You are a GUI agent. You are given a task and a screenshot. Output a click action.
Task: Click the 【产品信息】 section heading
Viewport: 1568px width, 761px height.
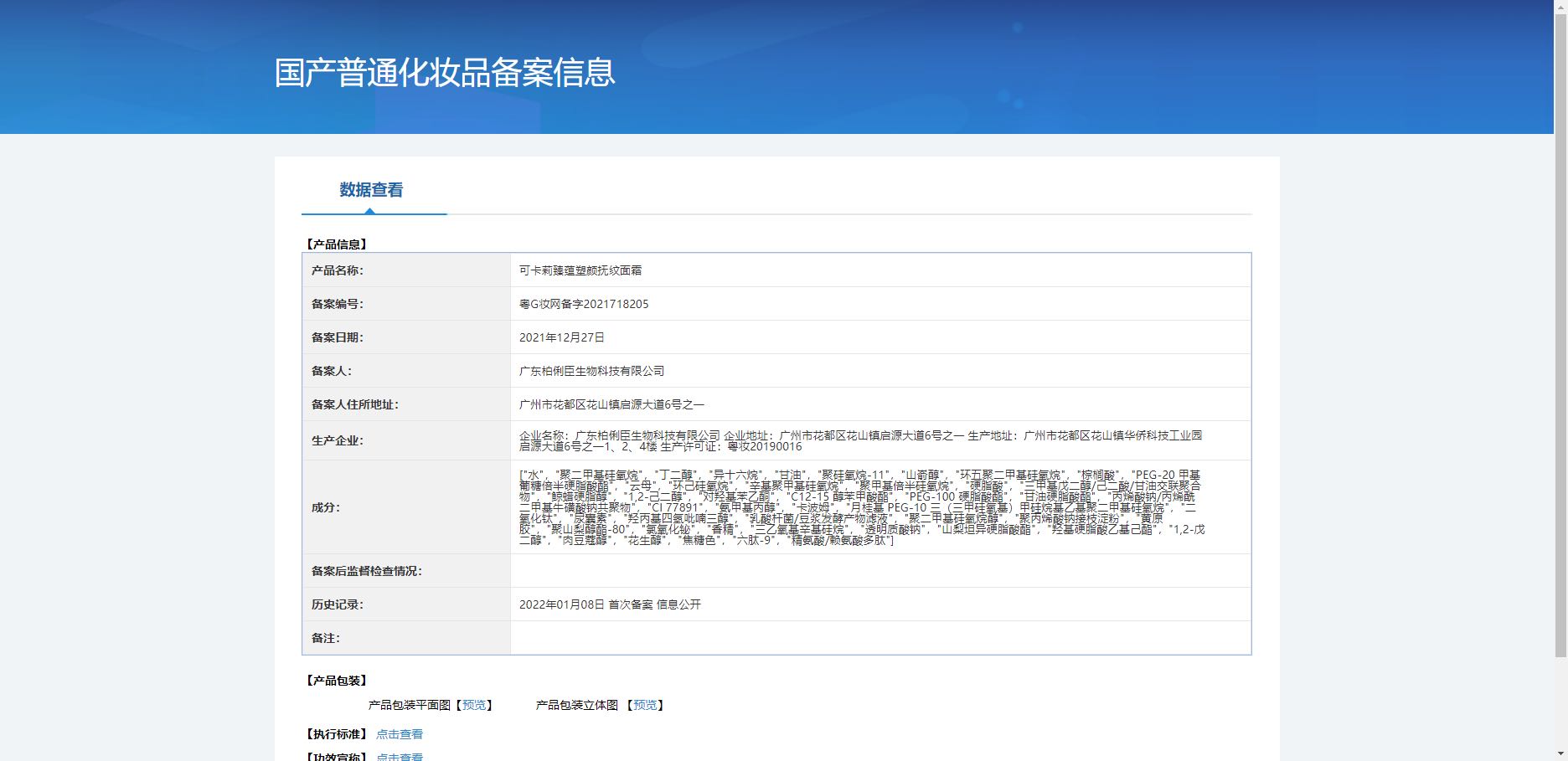coord(337,244)
